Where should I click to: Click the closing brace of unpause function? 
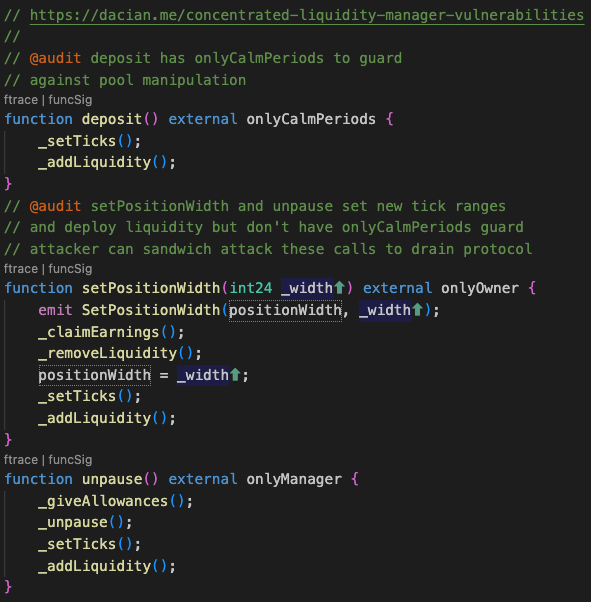click(x=8, y=587)
